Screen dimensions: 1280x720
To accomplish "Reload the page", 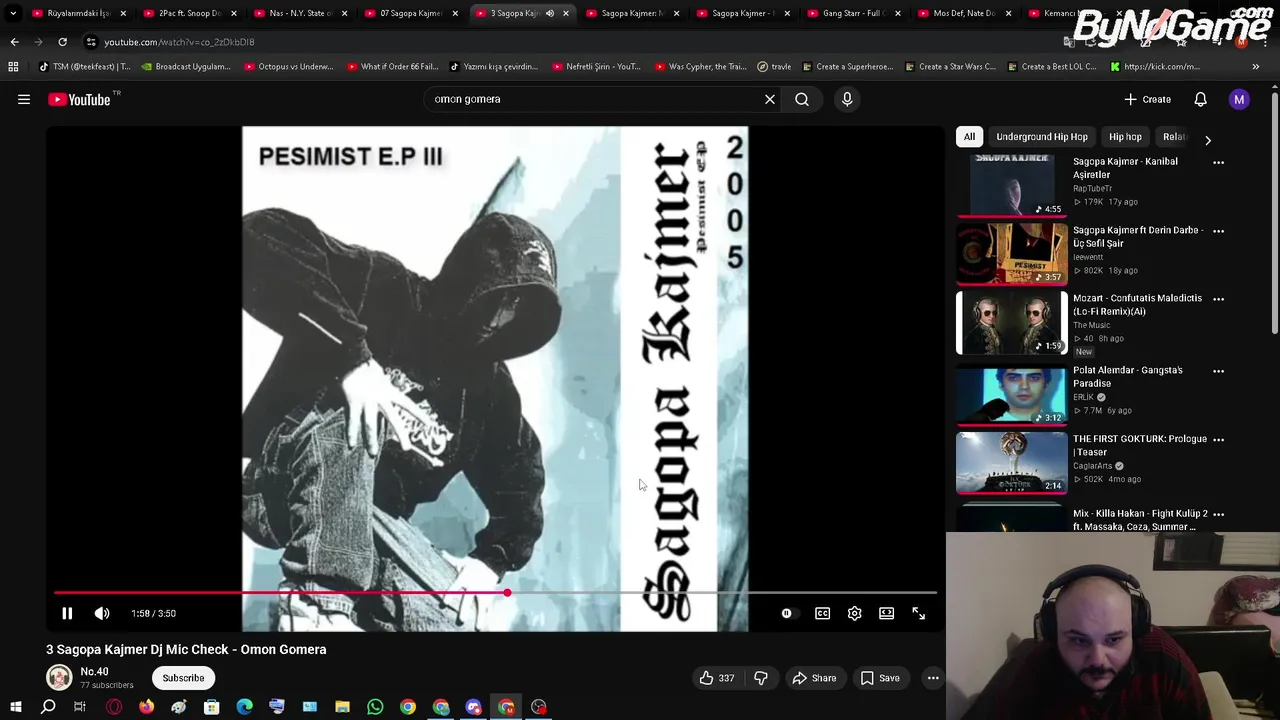I will click(x=62, y=42).
